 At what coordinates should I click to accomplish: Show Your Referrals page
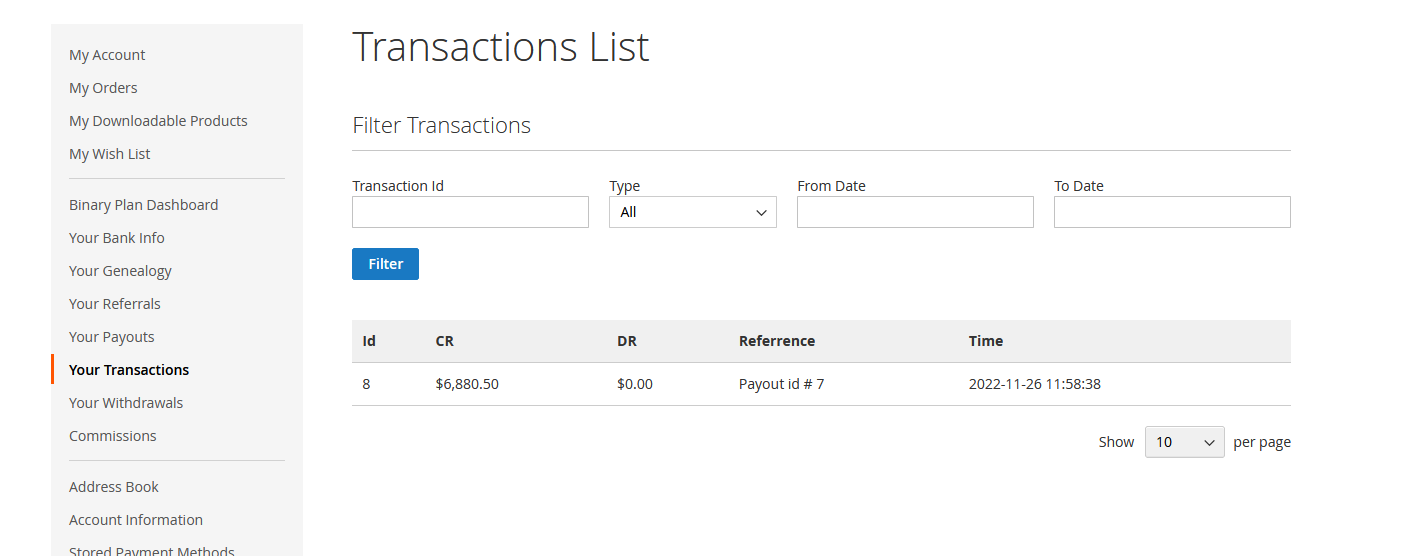click(115, 304)
